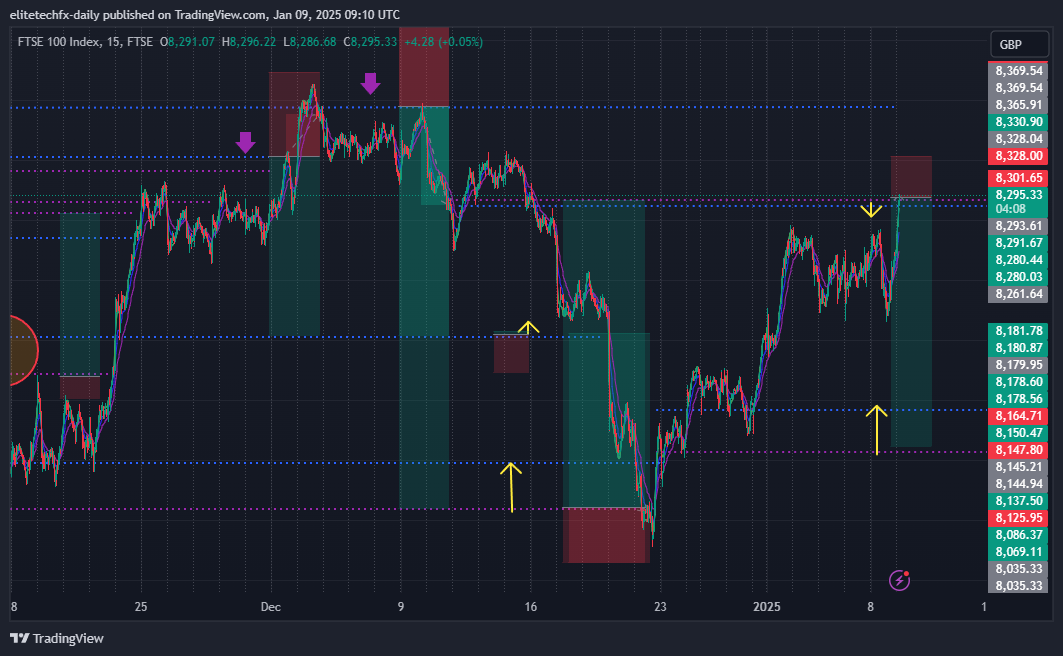
Task: Click the 9 date on time axis
Action: [x=401, y=607]
